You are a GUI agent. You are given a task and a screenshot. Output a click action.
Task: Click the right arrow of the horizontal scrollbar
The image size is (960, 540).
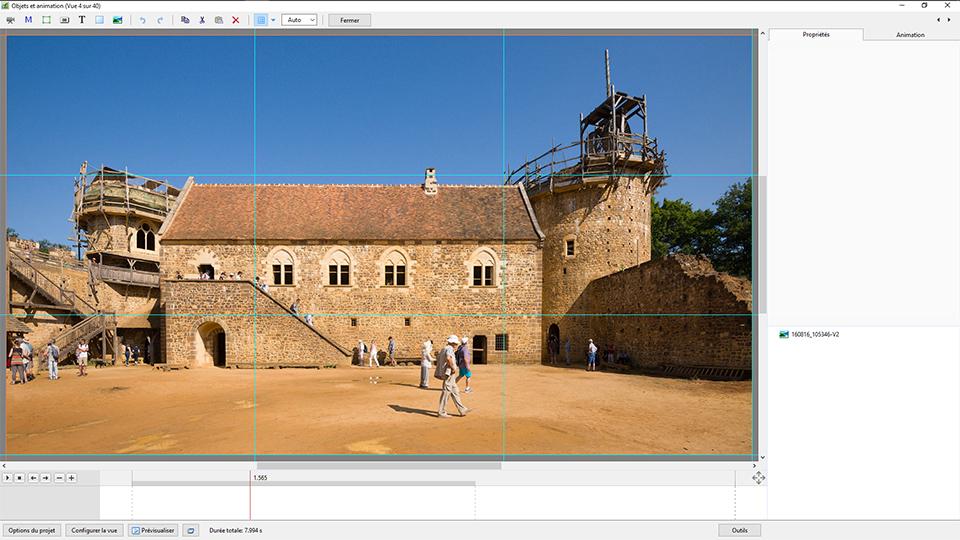(754, 466)
